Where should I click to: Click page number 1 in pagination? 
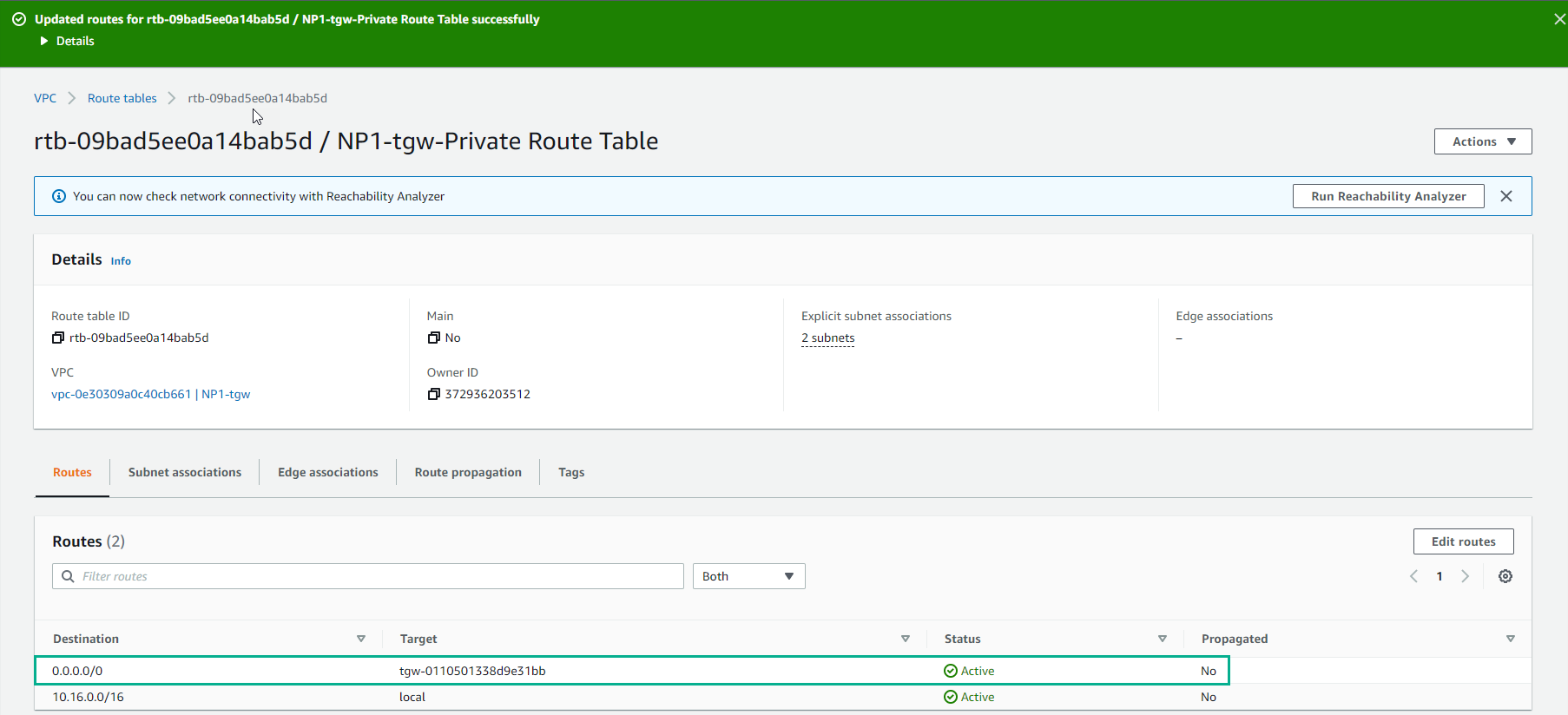[x=1440, y=576]
